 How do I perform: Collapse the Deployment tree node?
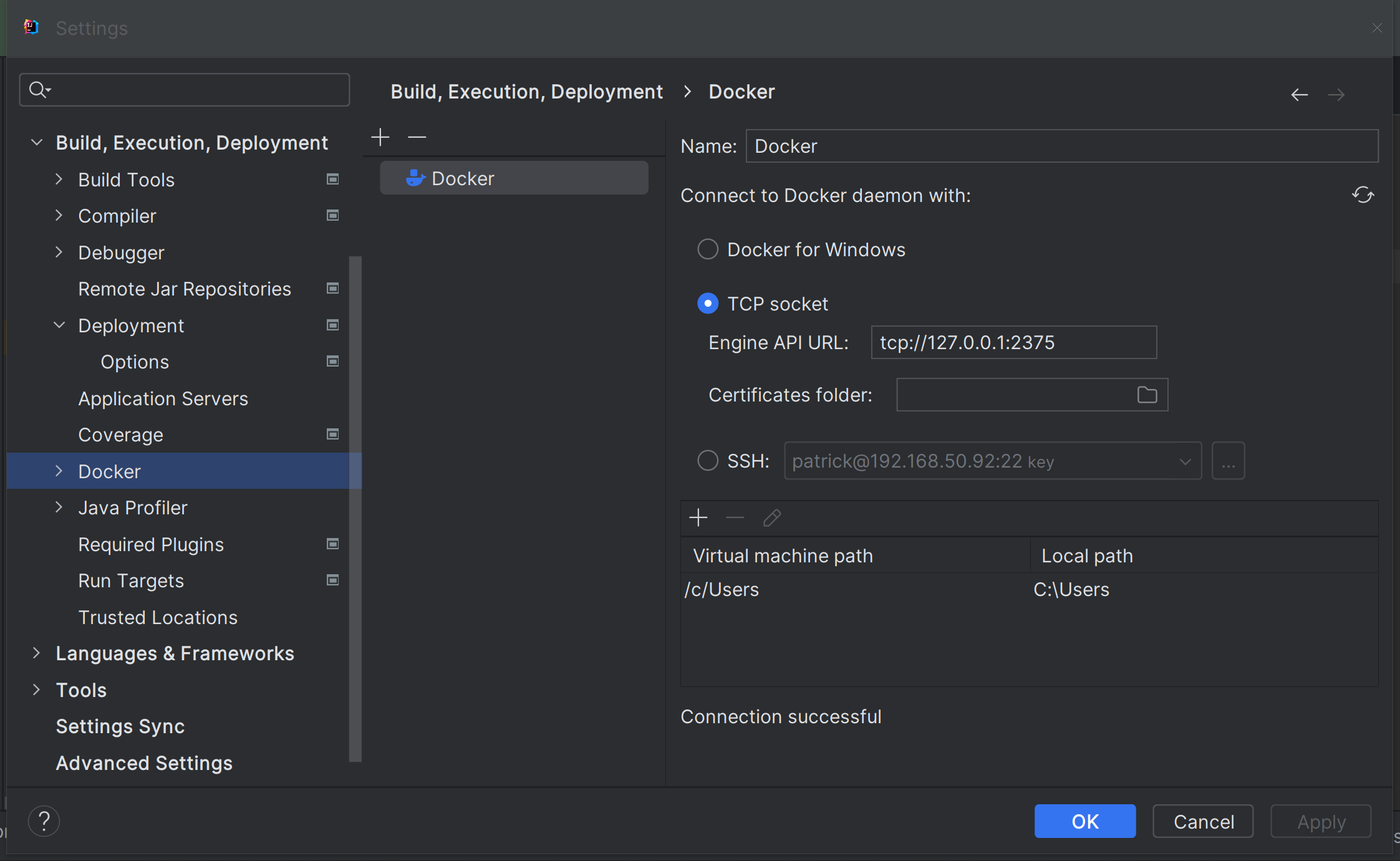[59, 325]
